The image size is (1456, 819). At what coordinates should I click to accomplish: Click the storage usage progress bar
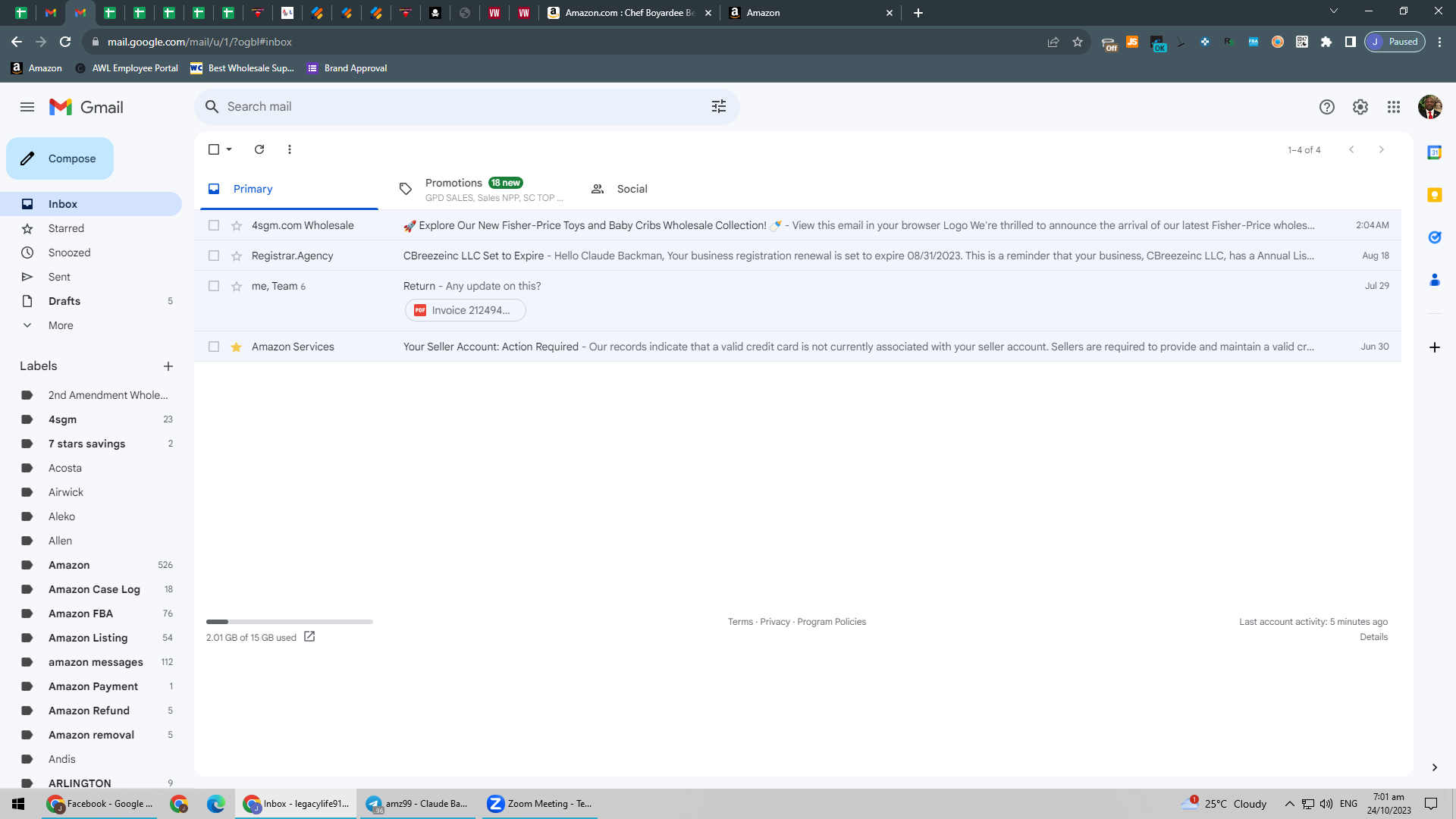[x=290, y=622]
